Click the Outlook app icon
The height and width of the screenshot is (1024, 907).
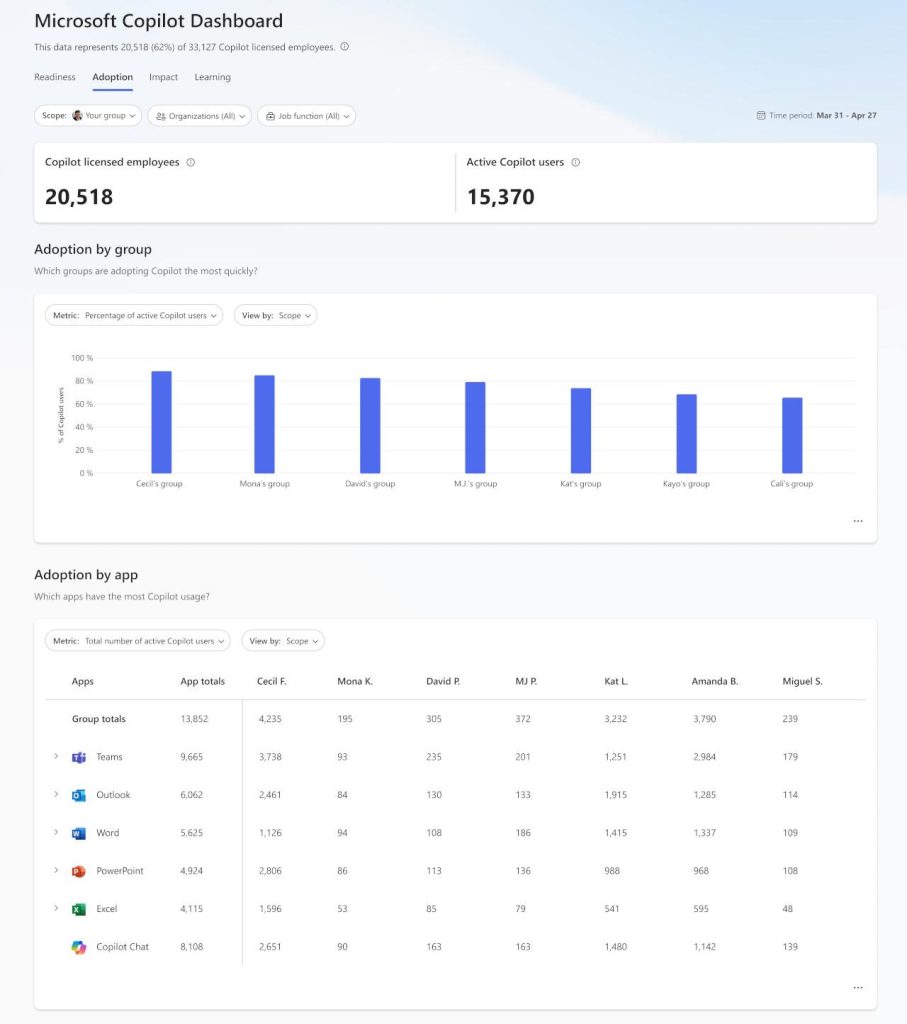[x=79, y=795]
